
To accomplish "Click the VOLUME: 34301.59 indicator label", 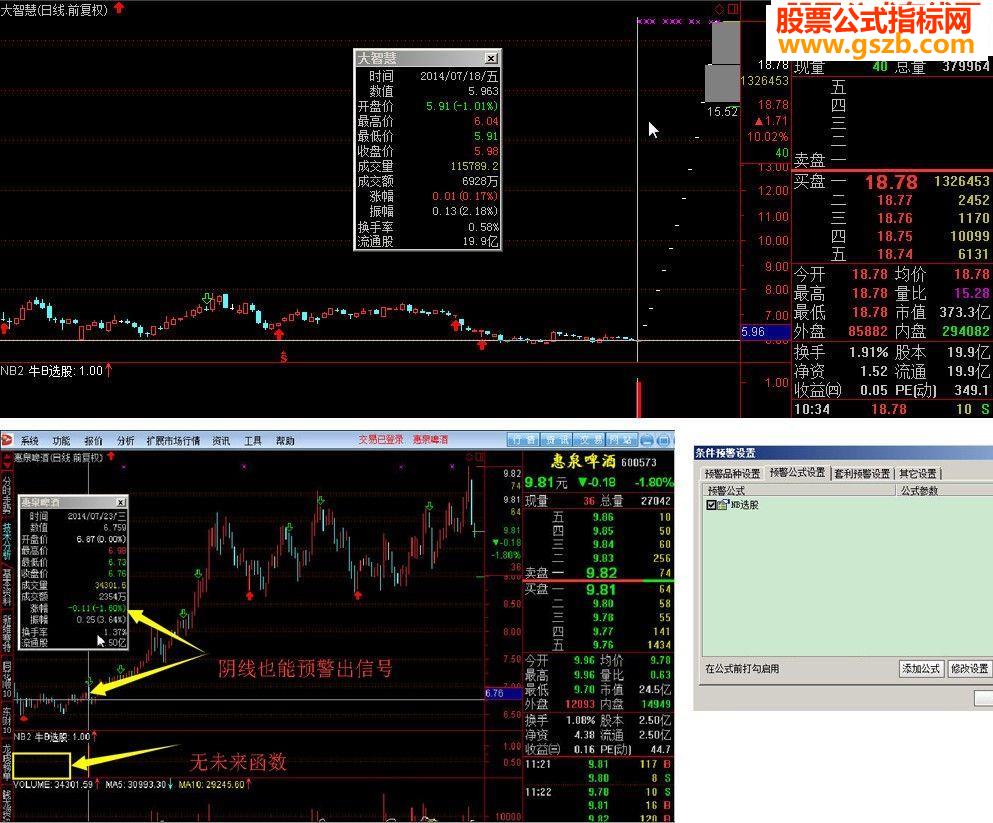I will [53, 784].
